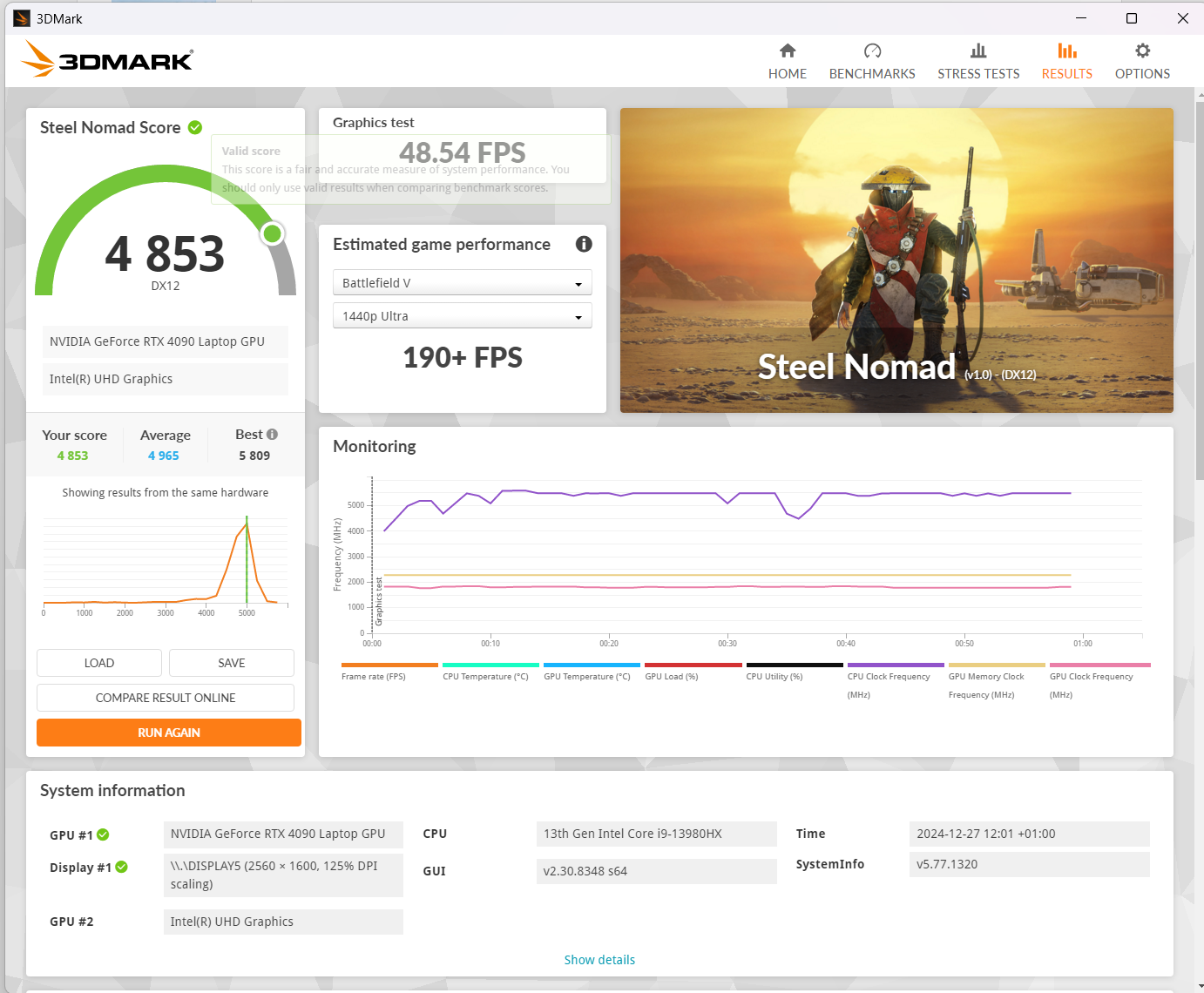Open the 1440p Ultra resolution dropdown

point(463,315)
